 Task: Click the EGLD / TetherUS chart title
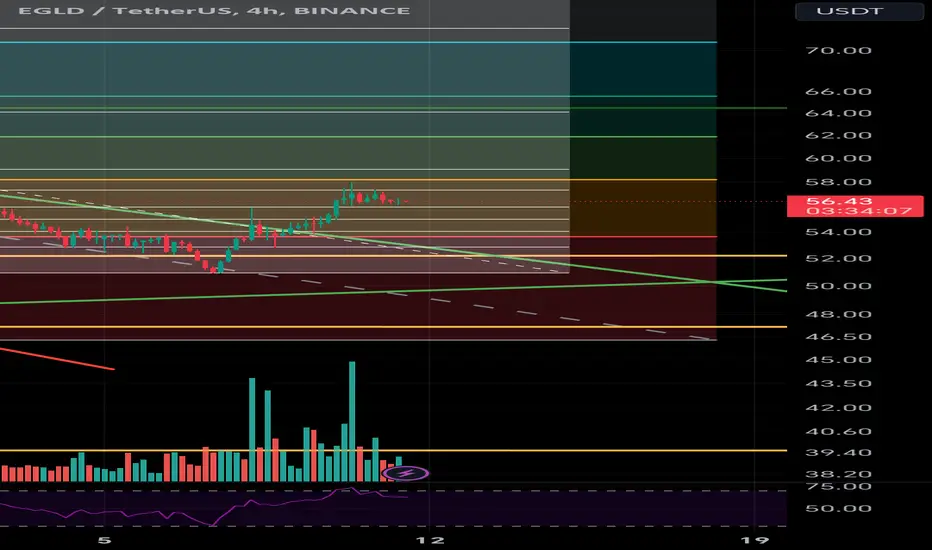coord(214,11)
